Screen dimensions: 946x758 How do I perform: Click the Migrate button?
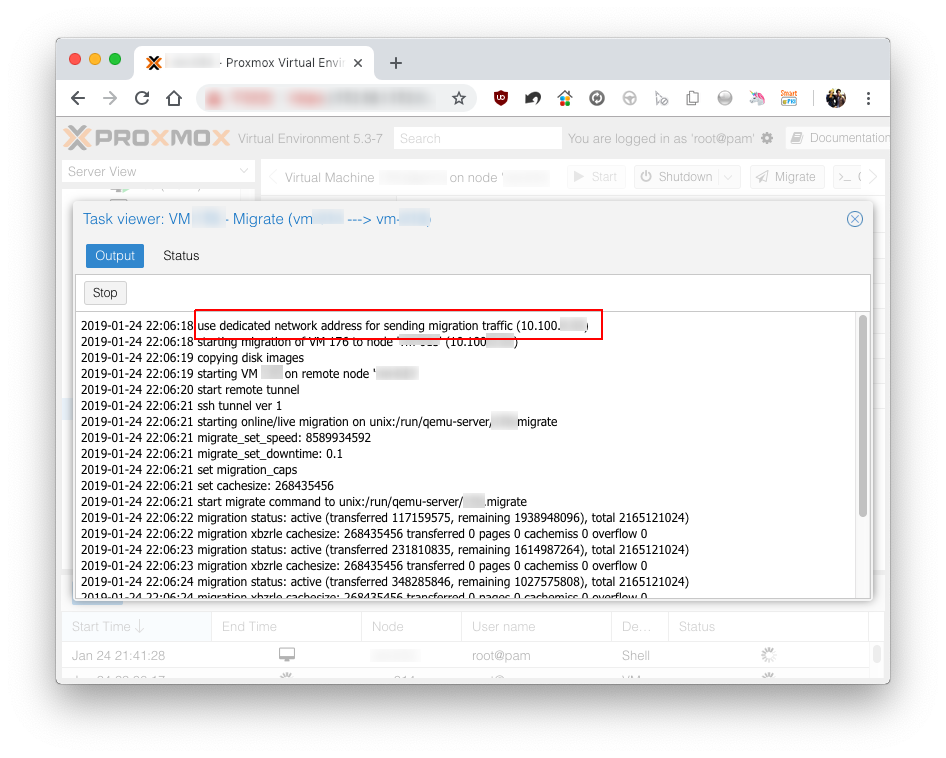[x=787, y=177]
